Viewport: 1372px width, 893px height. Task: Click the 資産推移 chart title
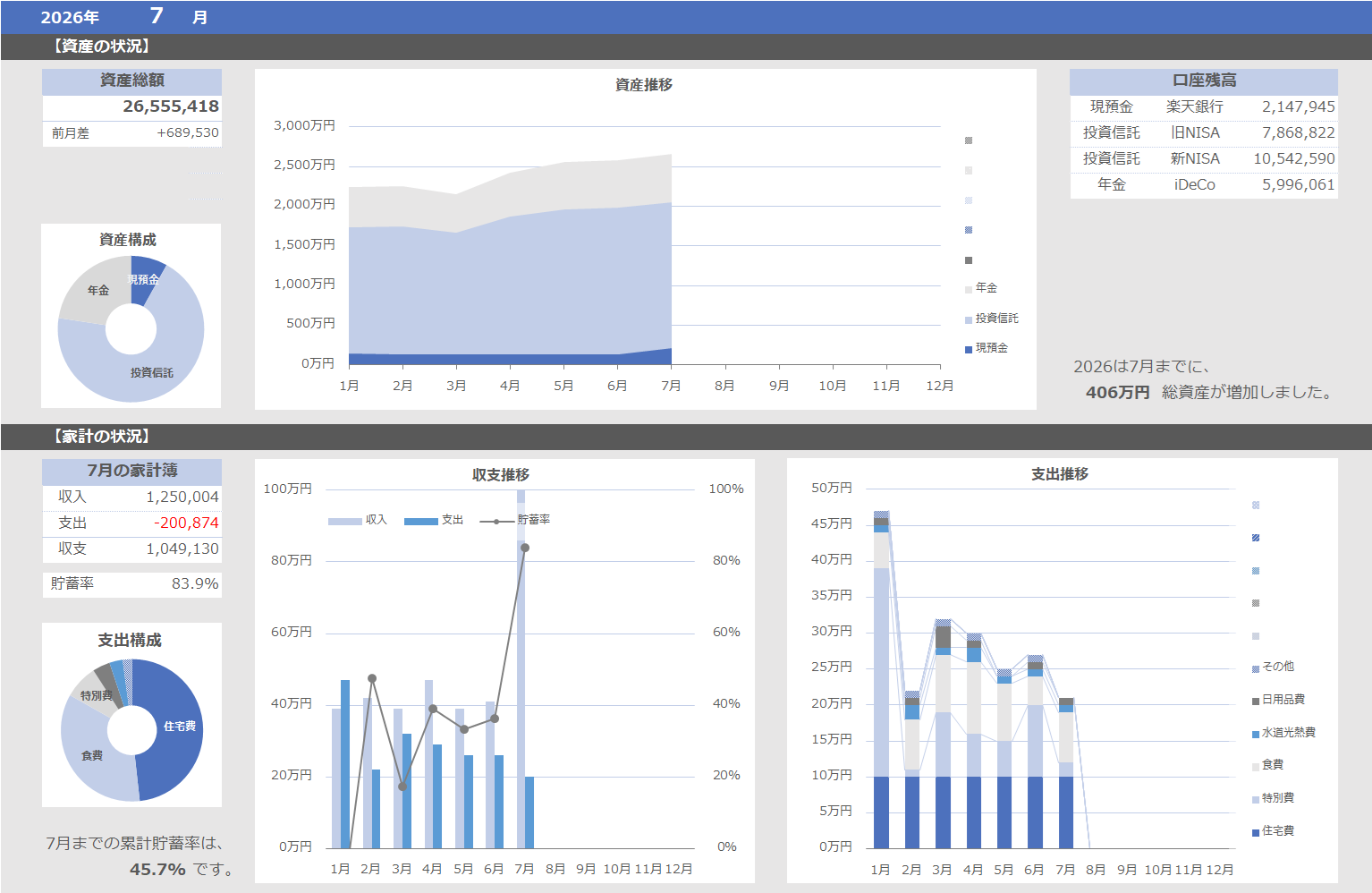pos(644,85)
